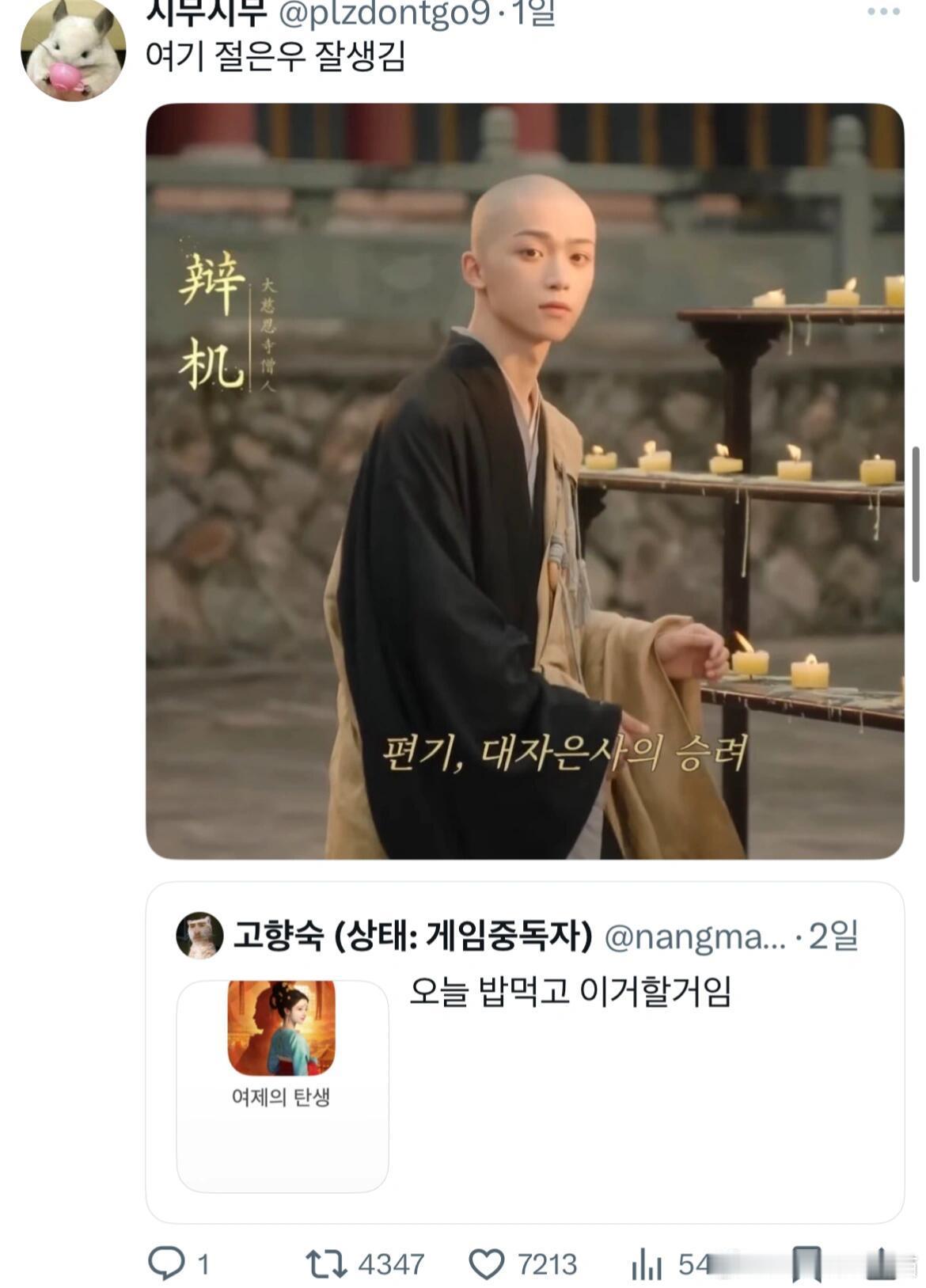926x1288 pixels.
Task: Open the chinchilla profile avatar
Action: click(73, 49)
